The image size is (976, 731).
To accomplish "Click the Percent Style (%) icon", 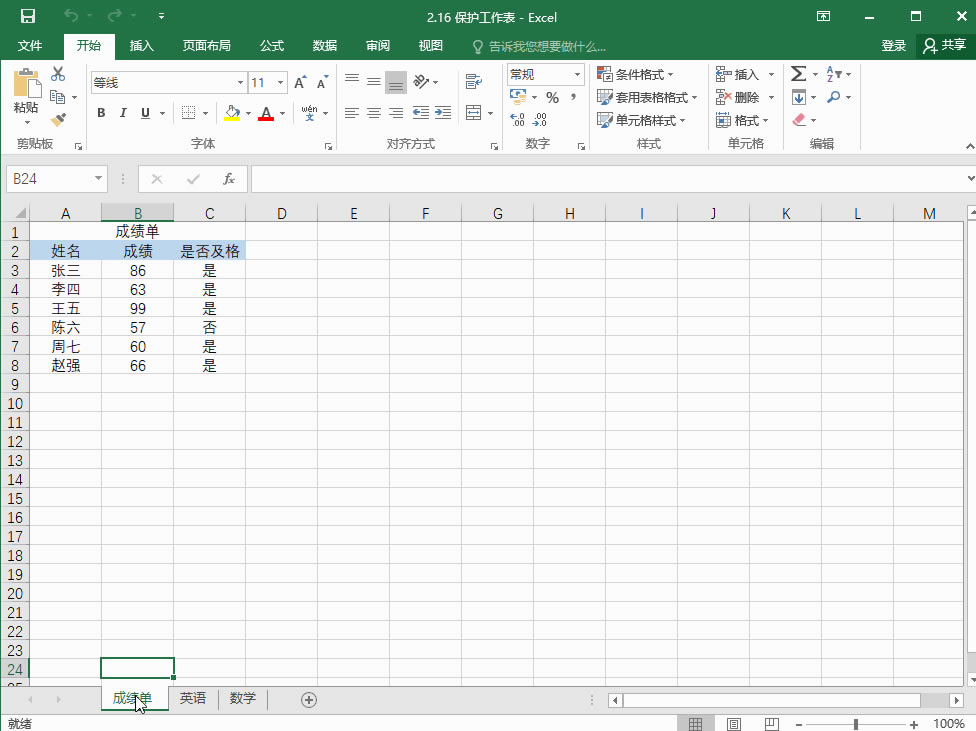I will tap(551, 97).
